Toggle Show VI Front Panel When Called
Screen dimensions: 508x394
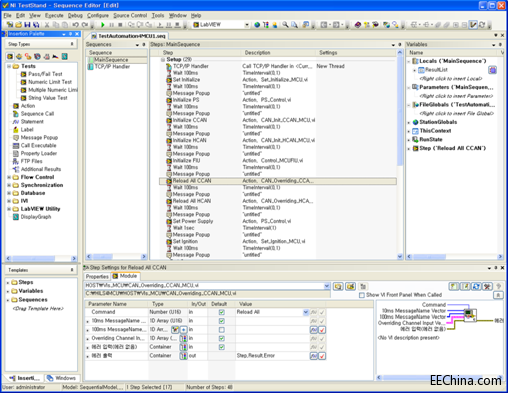pos(362,295)
